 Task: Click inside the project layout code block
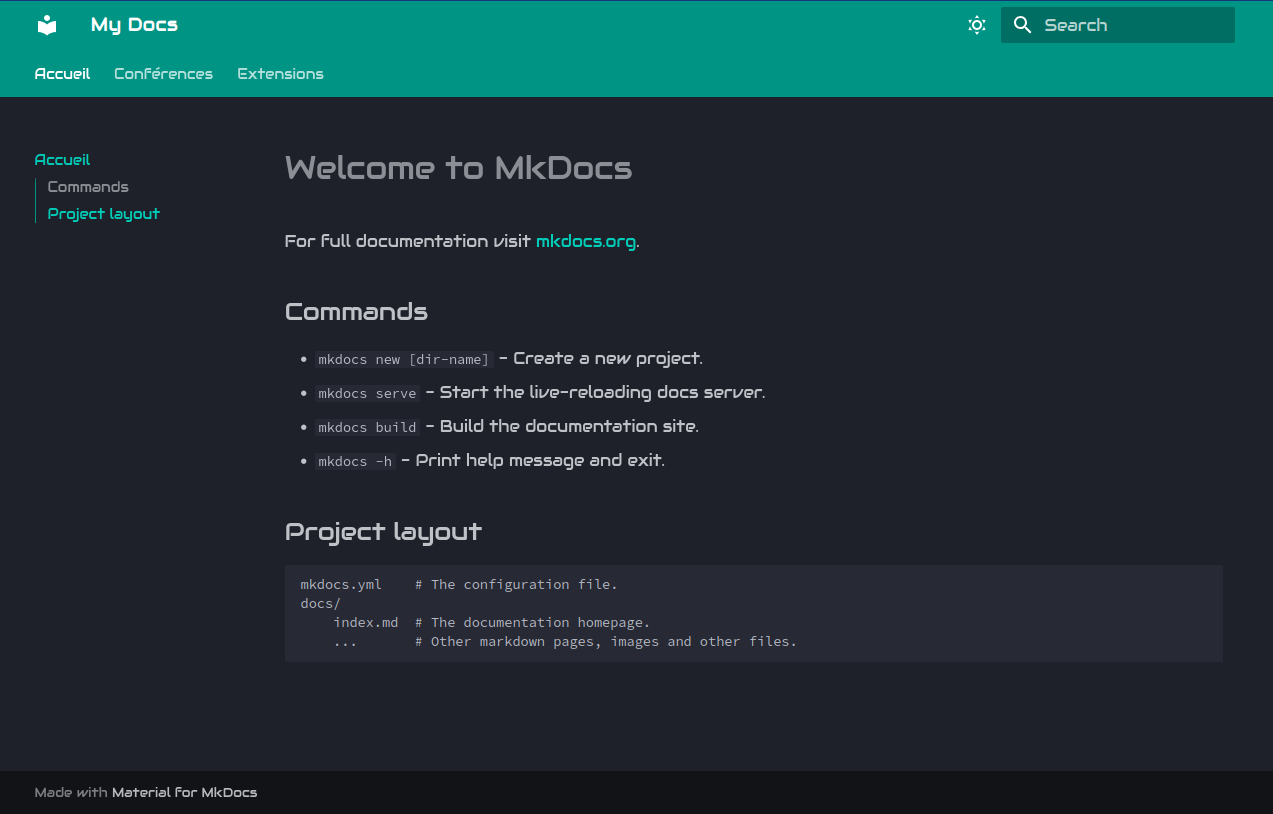coord(752,613)
